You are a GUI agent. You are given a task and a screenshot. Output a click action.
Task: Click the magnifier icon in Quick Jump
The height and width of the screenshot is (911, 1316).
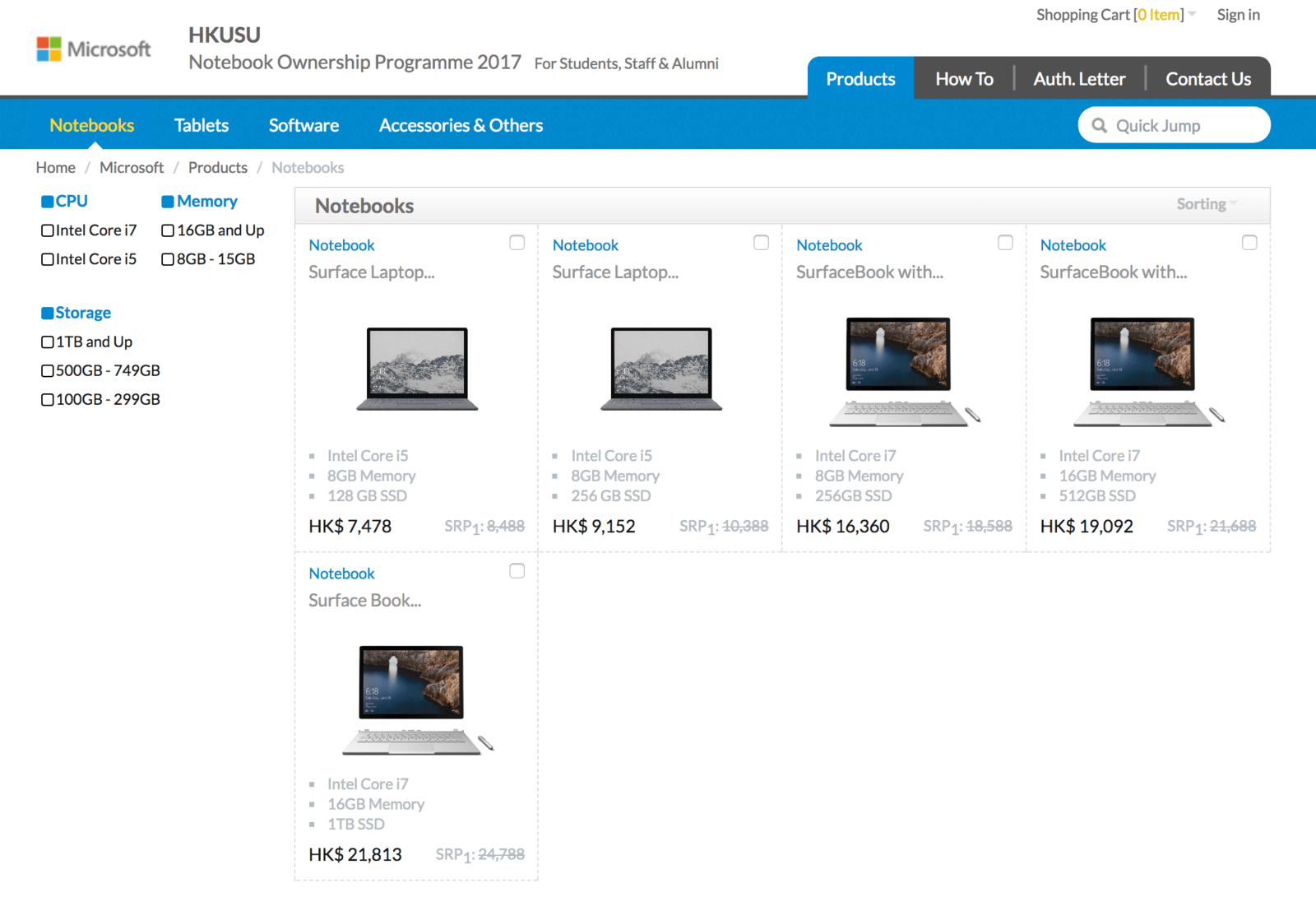click(x=1099, y=126)
